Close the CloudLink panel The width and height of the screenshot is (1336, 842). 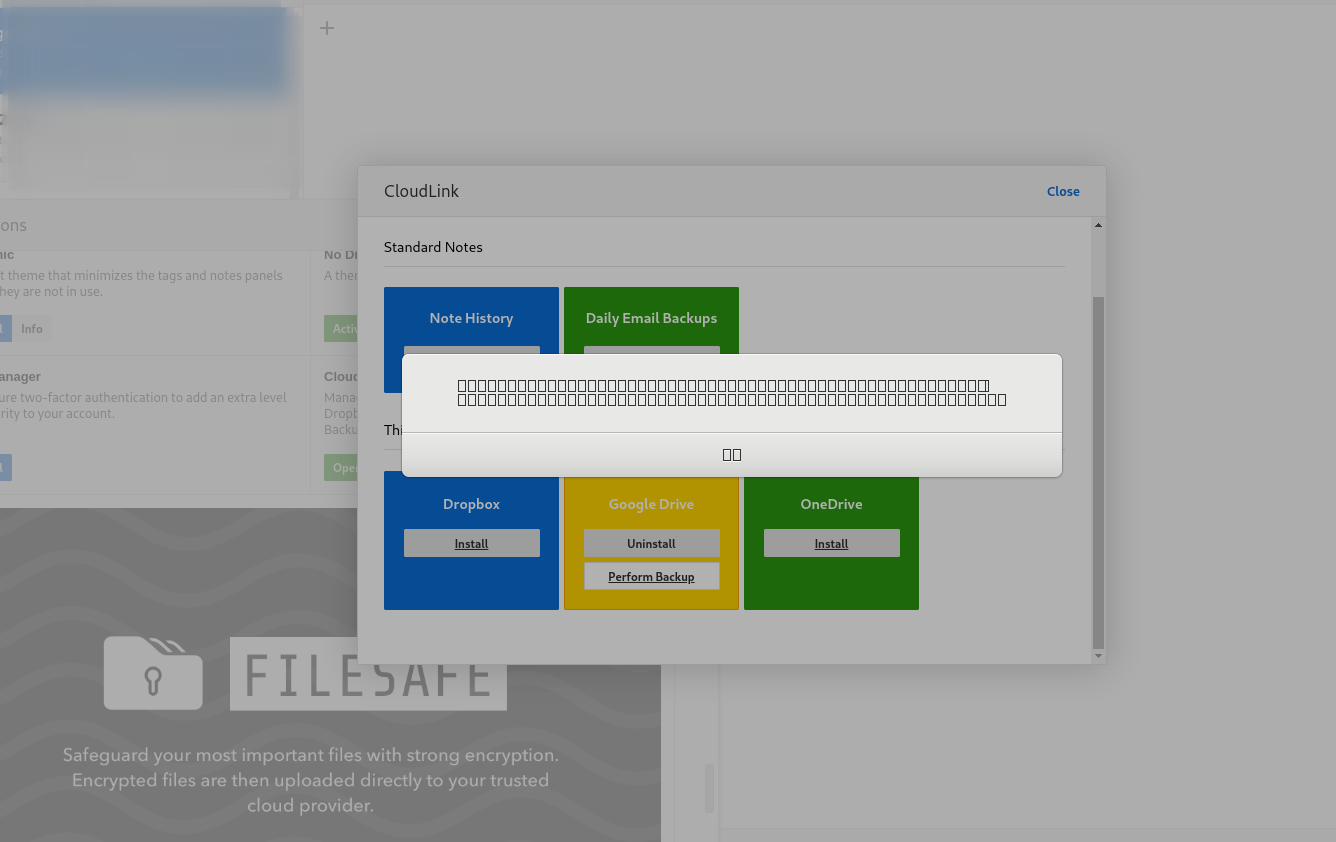click(1063, 191)
